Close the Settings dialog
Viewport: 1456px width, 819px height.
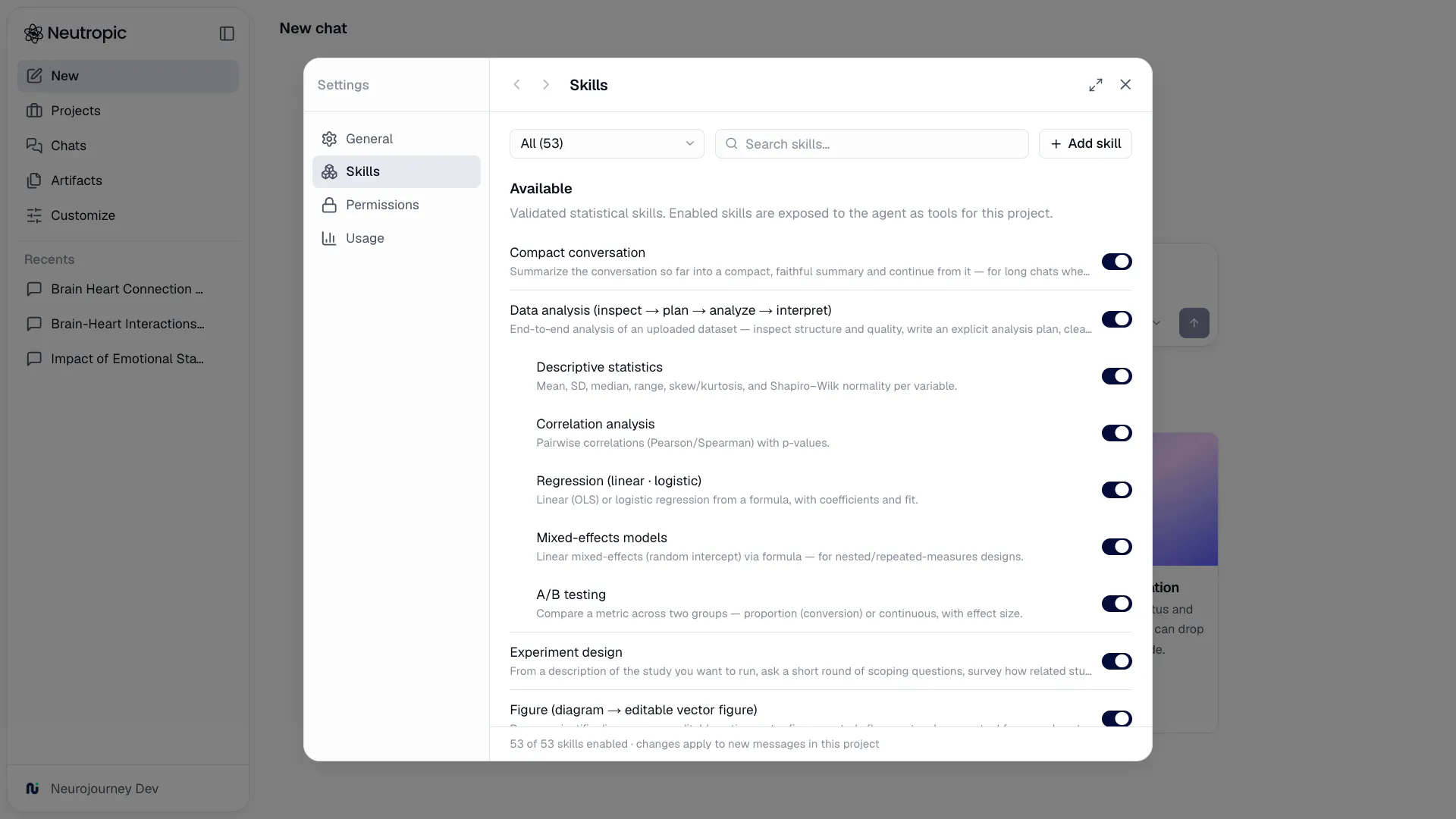click(1125, 85)
